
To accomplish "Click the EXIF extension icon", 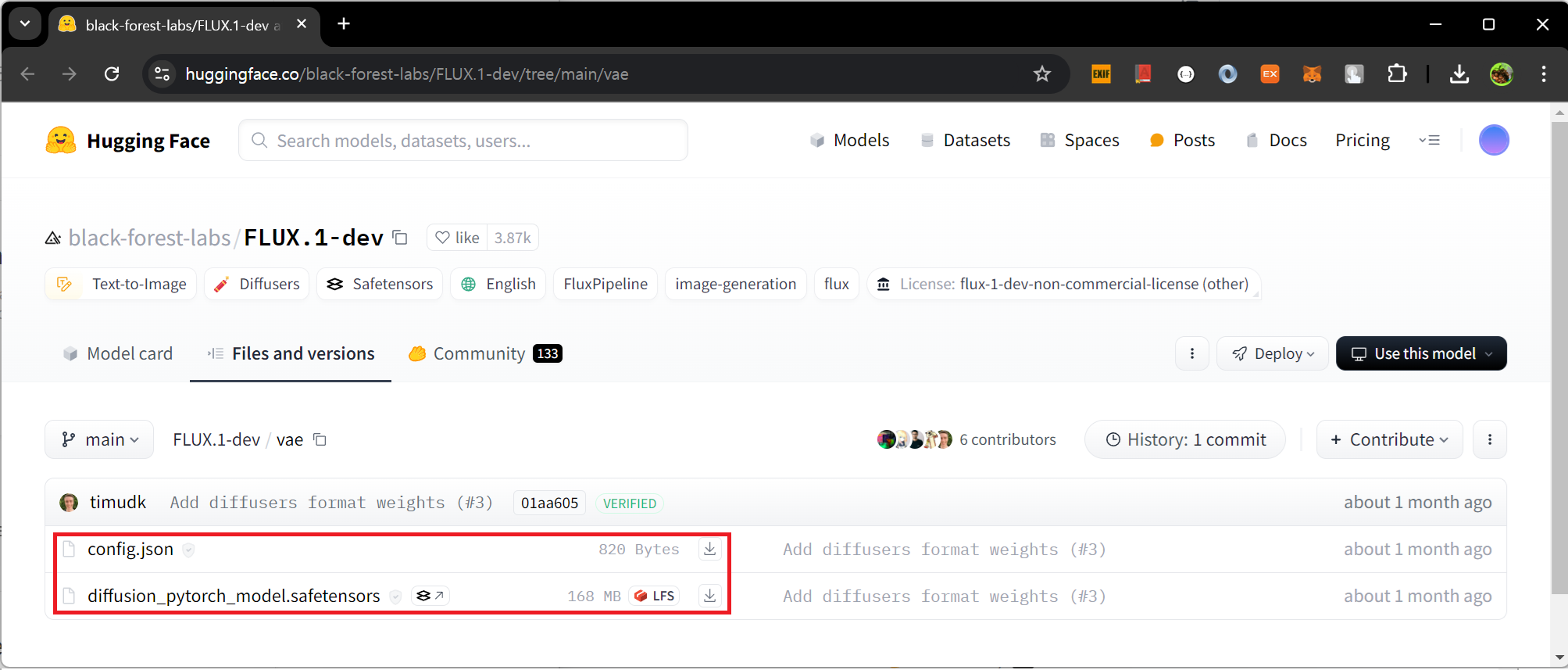I will (x=1102, y=74).
